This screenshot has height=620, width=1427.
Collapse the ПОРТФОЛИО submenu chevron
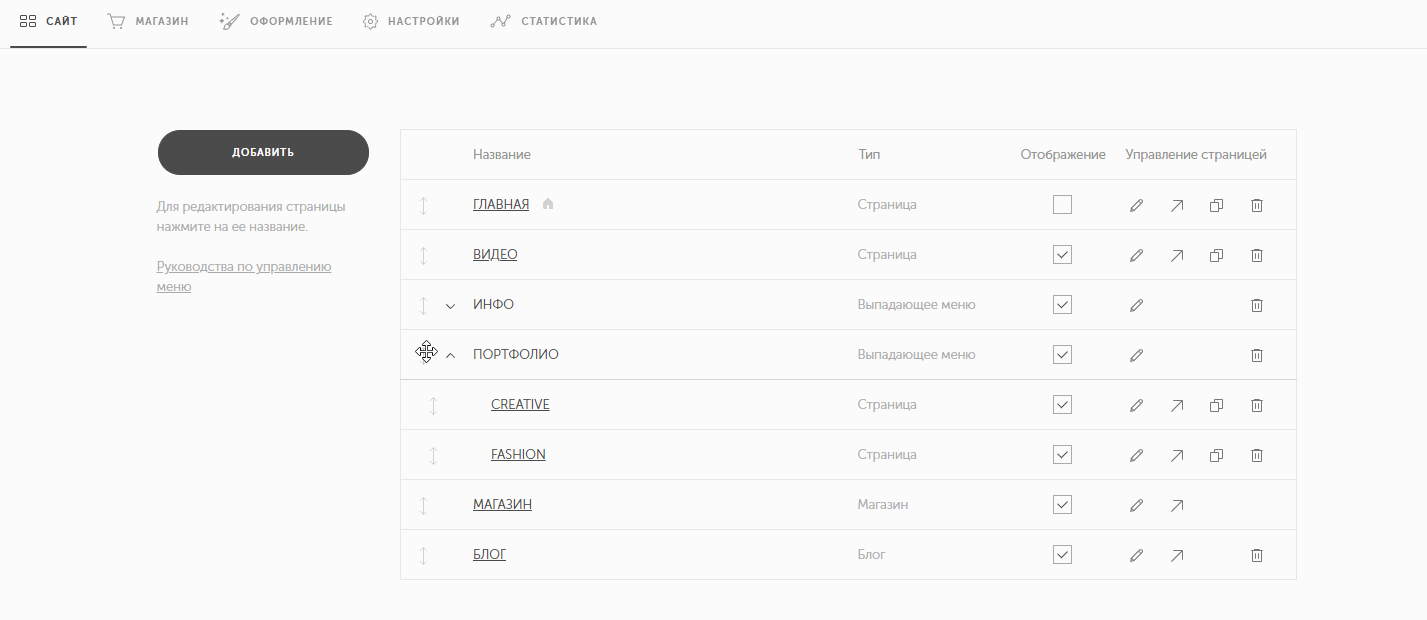[450, 355]
